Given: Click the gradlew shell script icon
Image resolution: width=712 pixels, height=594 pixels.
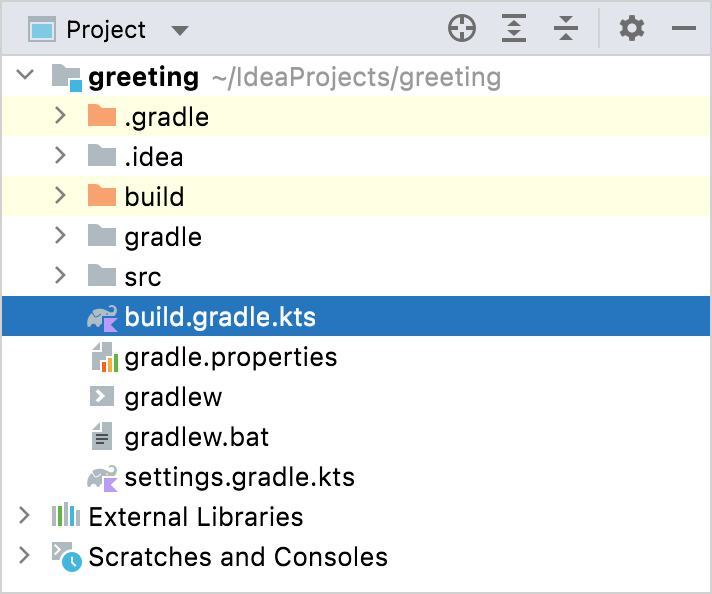Looking at the screenshot, I should [102, 396].
